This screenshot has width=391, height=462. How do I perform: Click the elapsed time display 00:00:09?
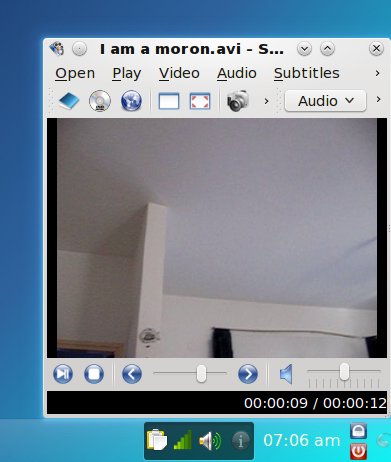276,403
